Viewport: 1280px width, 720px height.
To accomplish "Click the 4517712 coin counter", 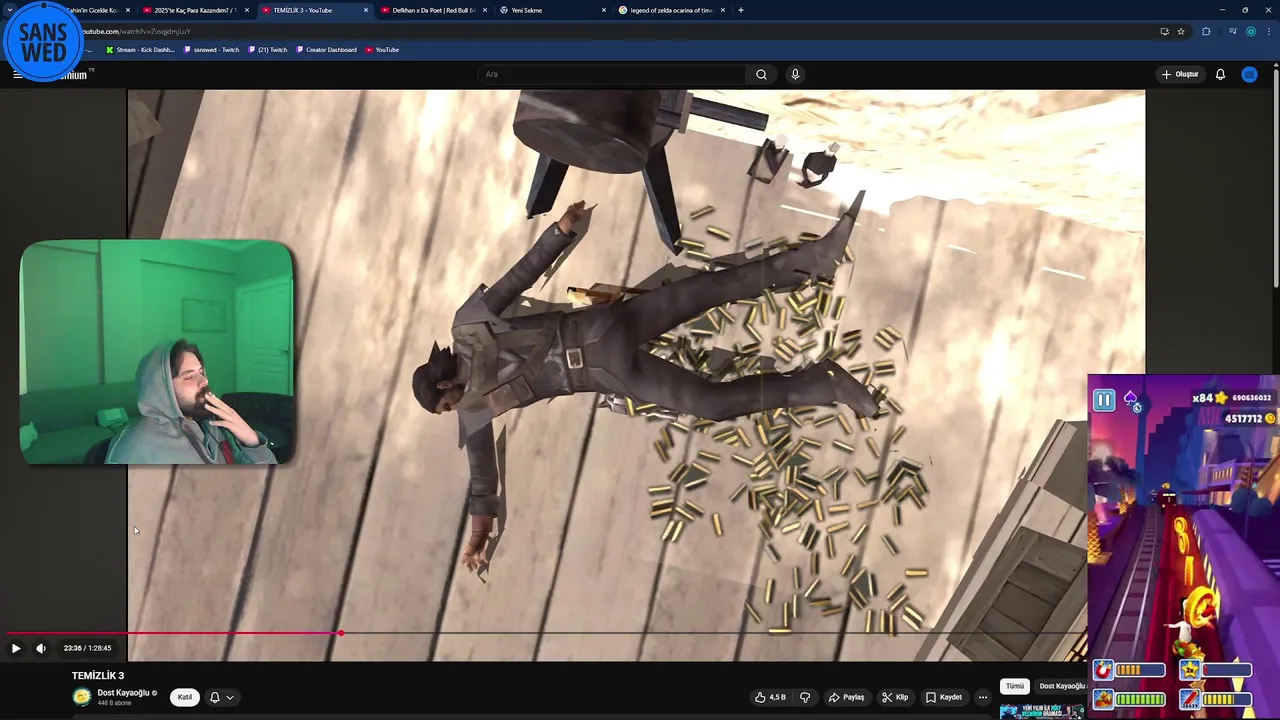I will pos(1249,419).
